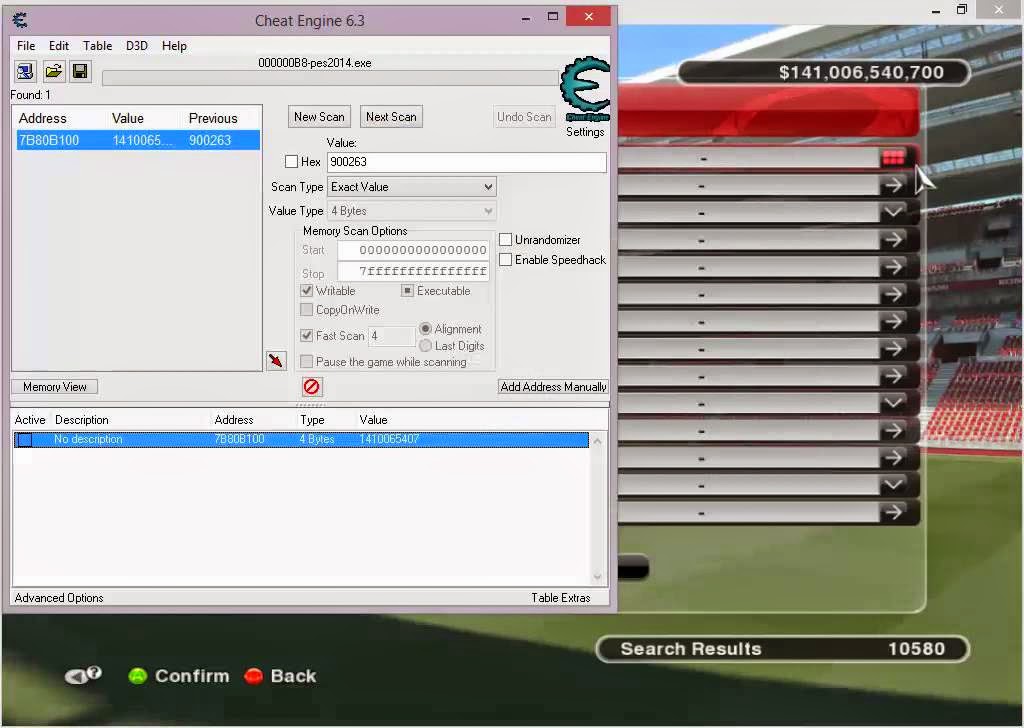Image resolution: width=1024 pixels, height=728 pixels.
Task: Open Memory View
Action: (55, 387)
